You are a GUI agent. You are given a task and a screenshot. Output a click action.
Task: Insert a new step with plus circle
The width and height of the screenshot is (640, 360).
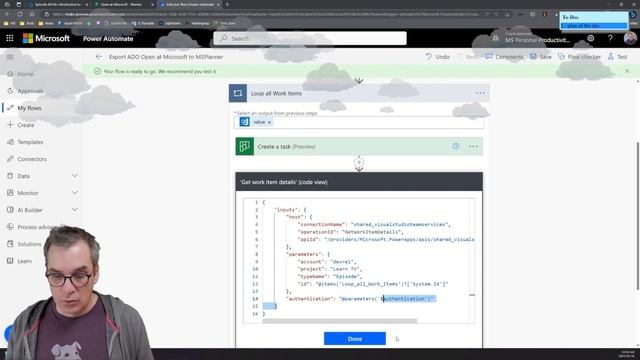[x=359, y=162]
